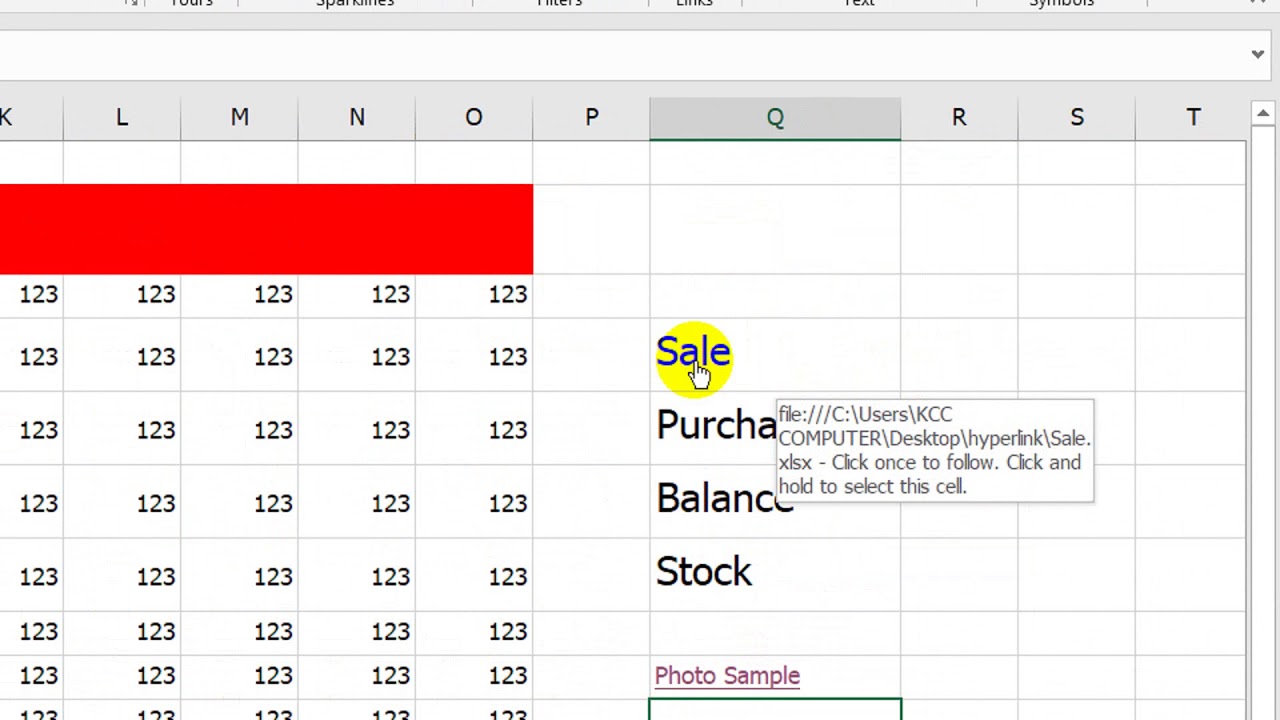Select column R header

tap(959, 118)
